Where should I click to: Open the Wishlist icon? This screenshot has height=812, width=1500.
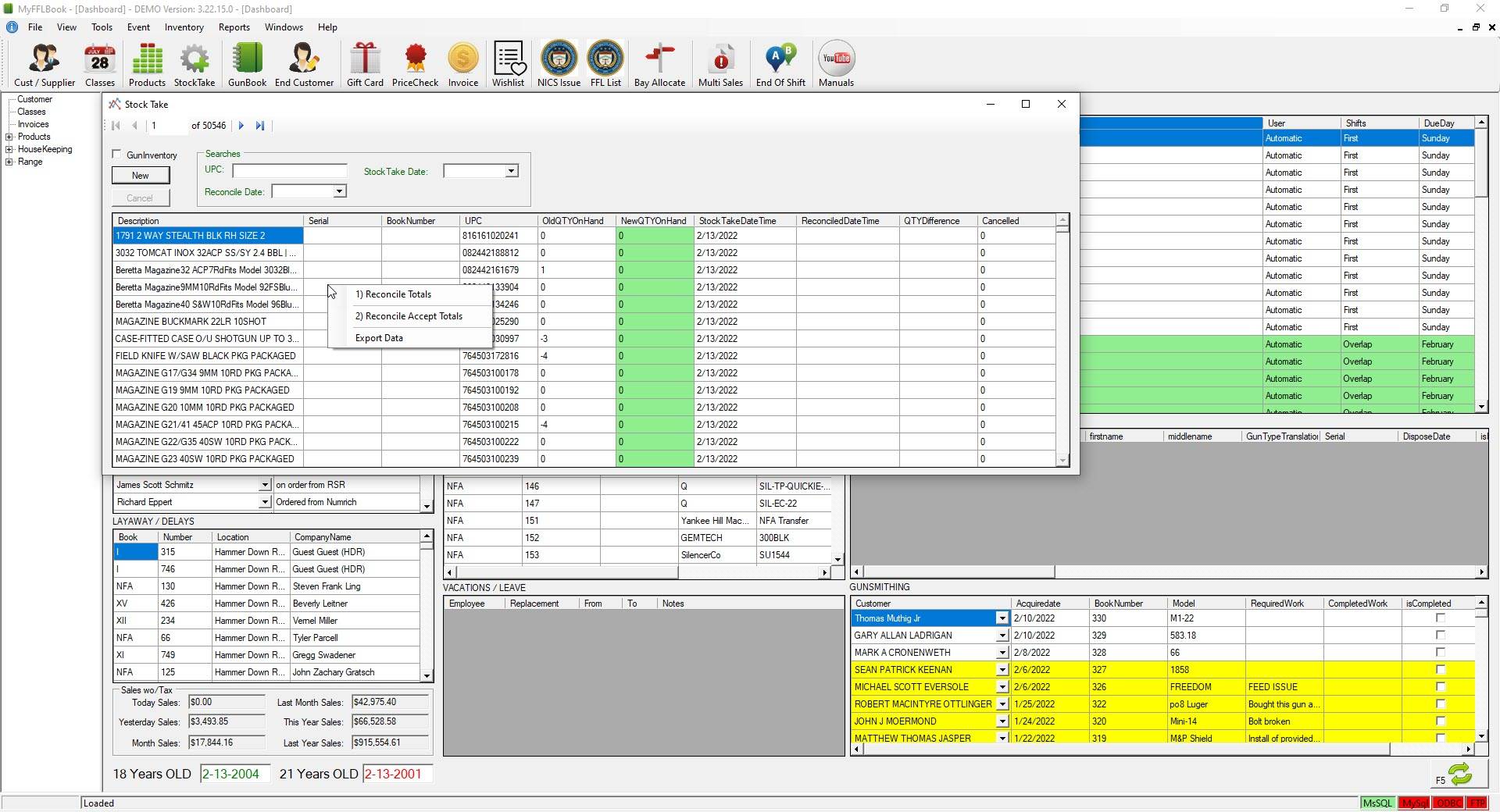pos(508,64)
